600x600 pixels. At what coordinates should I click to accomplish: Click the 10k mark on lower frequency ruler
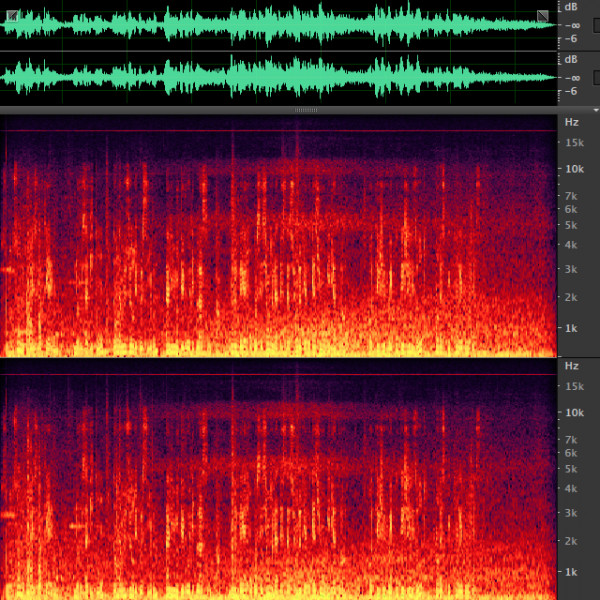[573, 412]
